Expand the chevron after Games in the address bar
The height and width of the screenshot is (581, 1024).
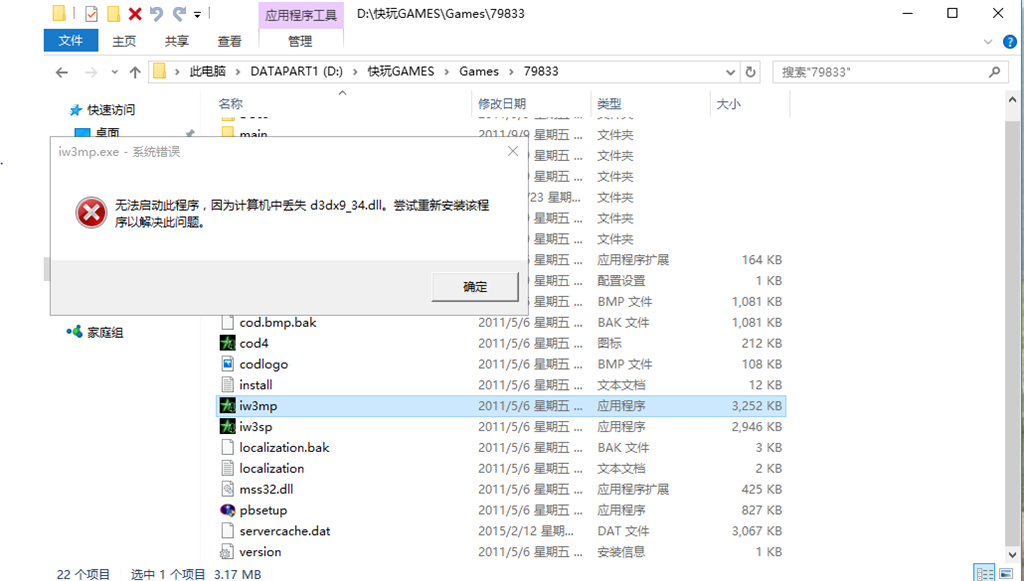click(x=511, y=72)
